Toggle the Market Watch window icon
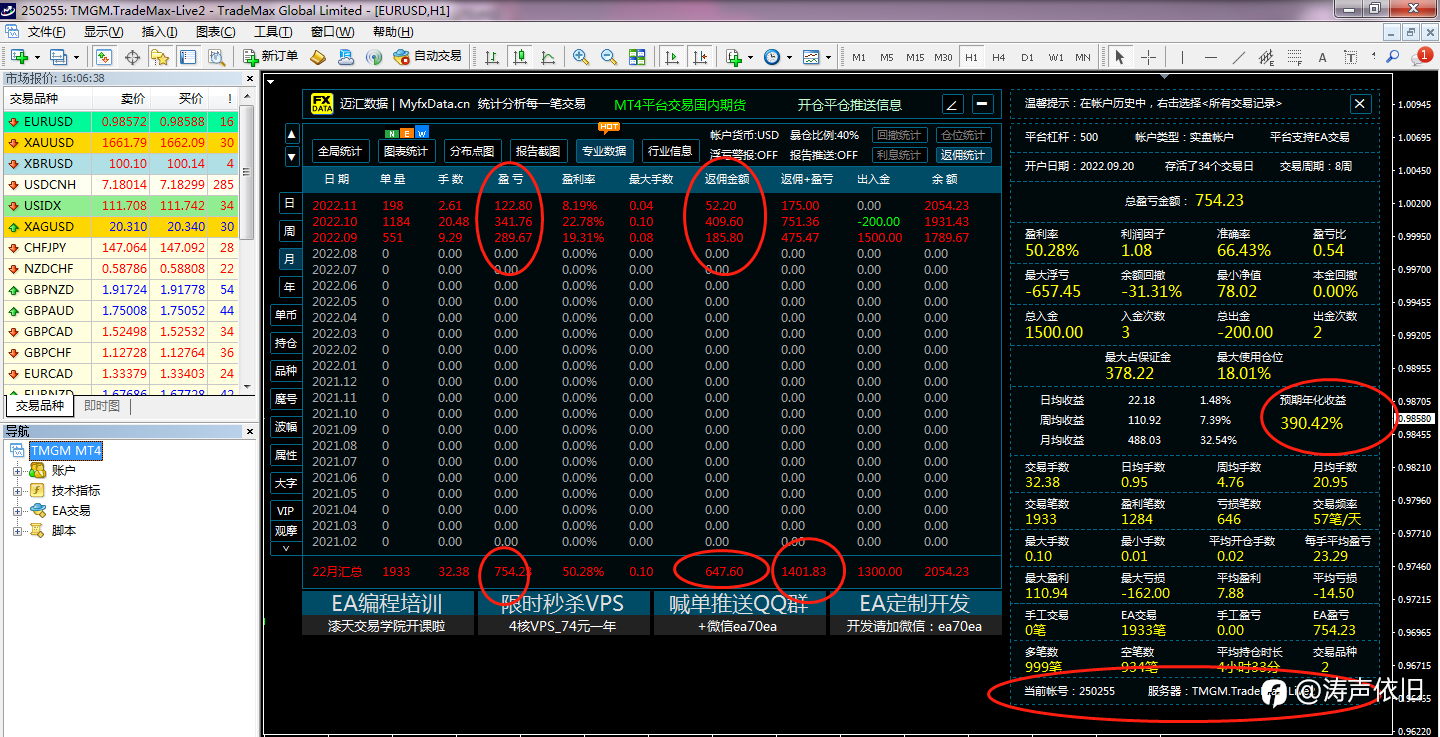Viewport: 1440px width, 737px height. coord(103,57)
